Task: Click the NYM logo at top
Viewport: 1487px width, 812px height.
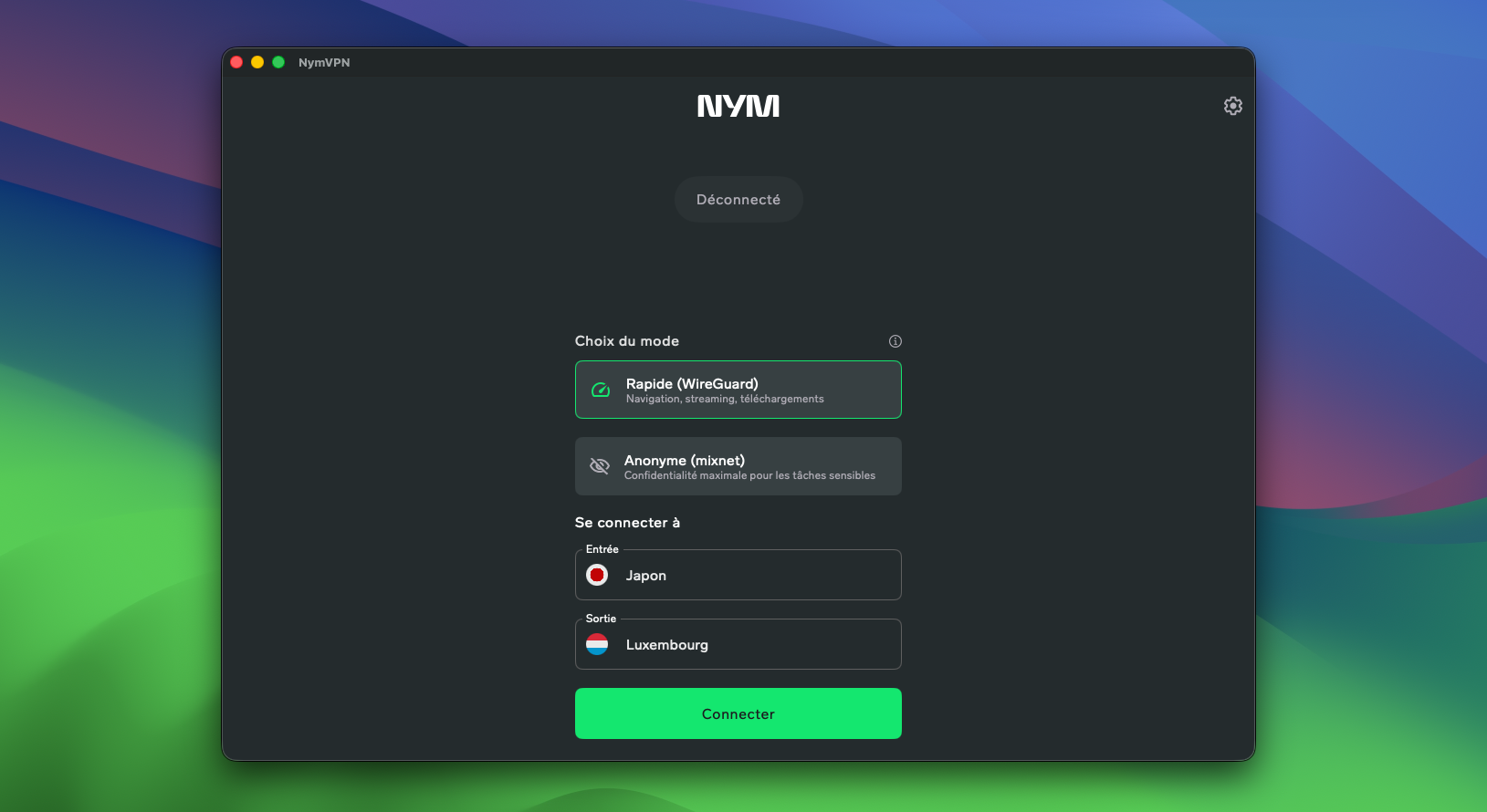Action: pos(738,106)
